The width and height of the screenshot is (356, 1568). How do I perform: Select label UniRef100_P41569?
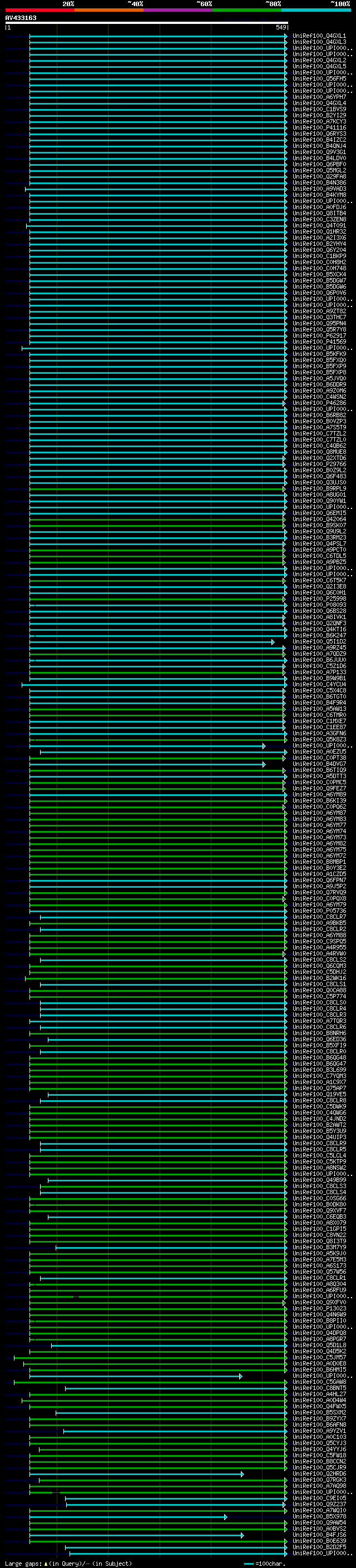pos(319,342)
